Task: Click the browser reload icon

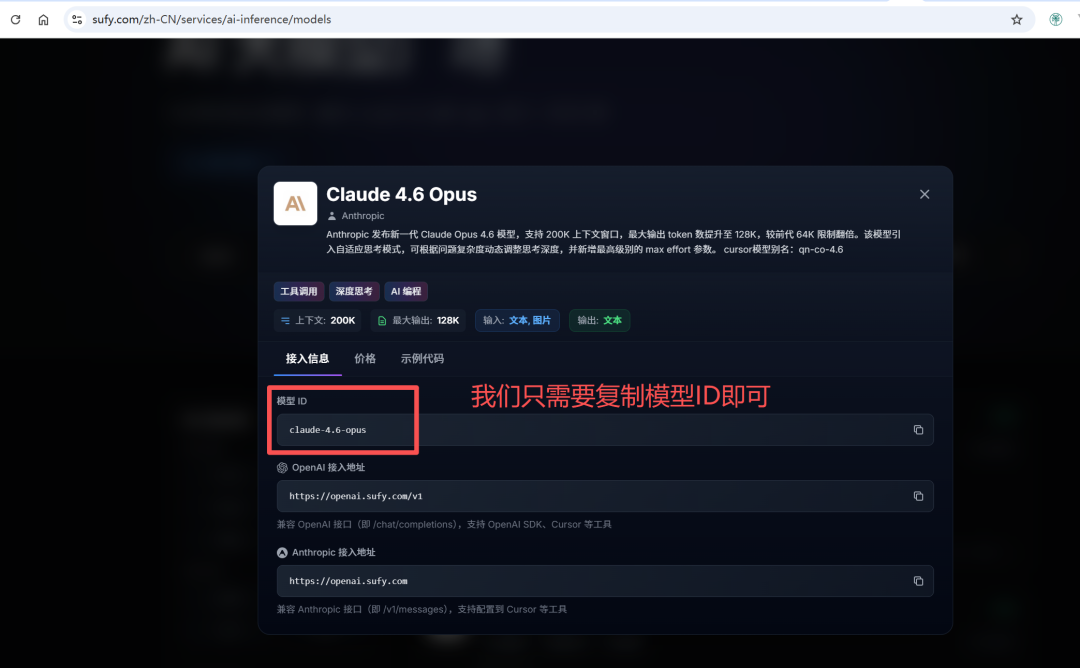Action: click(15, 19)
